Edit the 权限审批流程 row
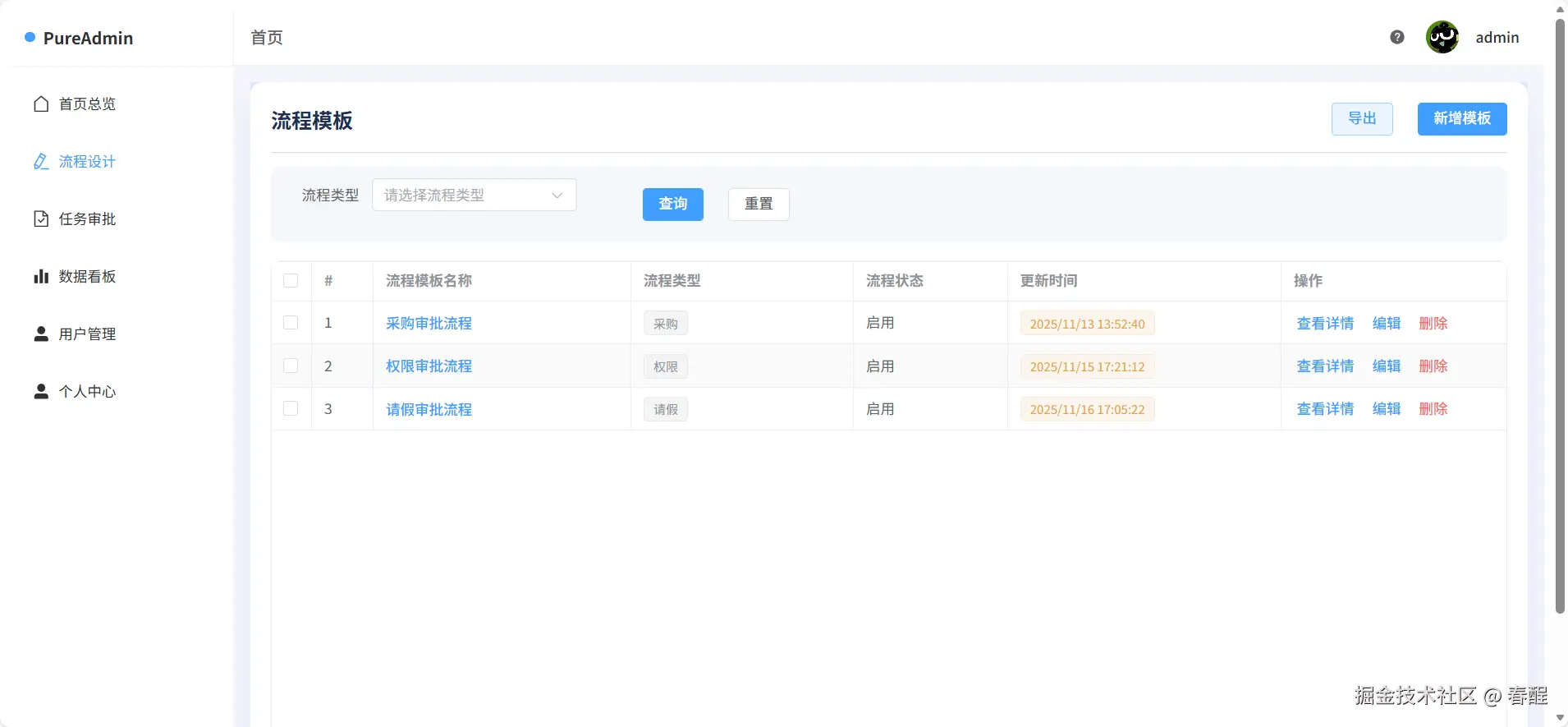 tap(1387, 366)
